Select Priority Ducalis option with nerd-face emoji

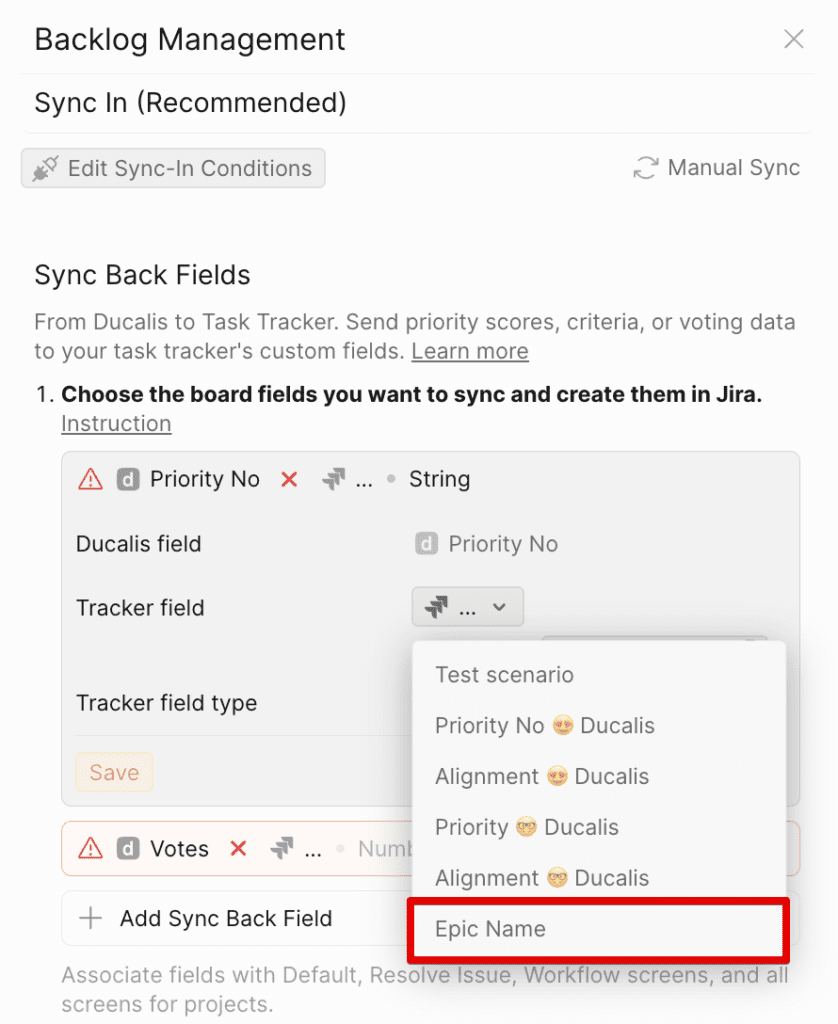click(x=526, y=827)
